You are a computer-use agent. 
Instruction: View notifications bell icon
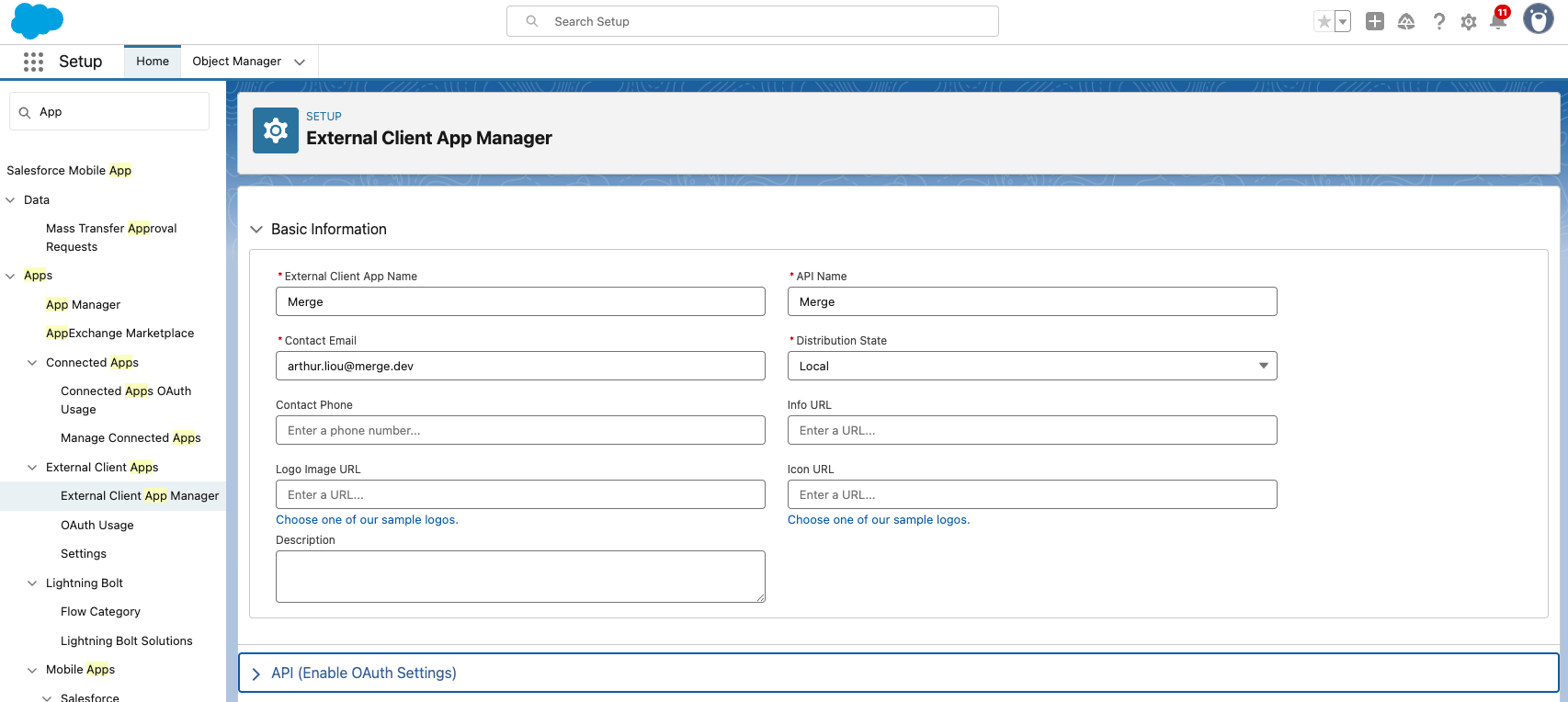point(1498,22)
